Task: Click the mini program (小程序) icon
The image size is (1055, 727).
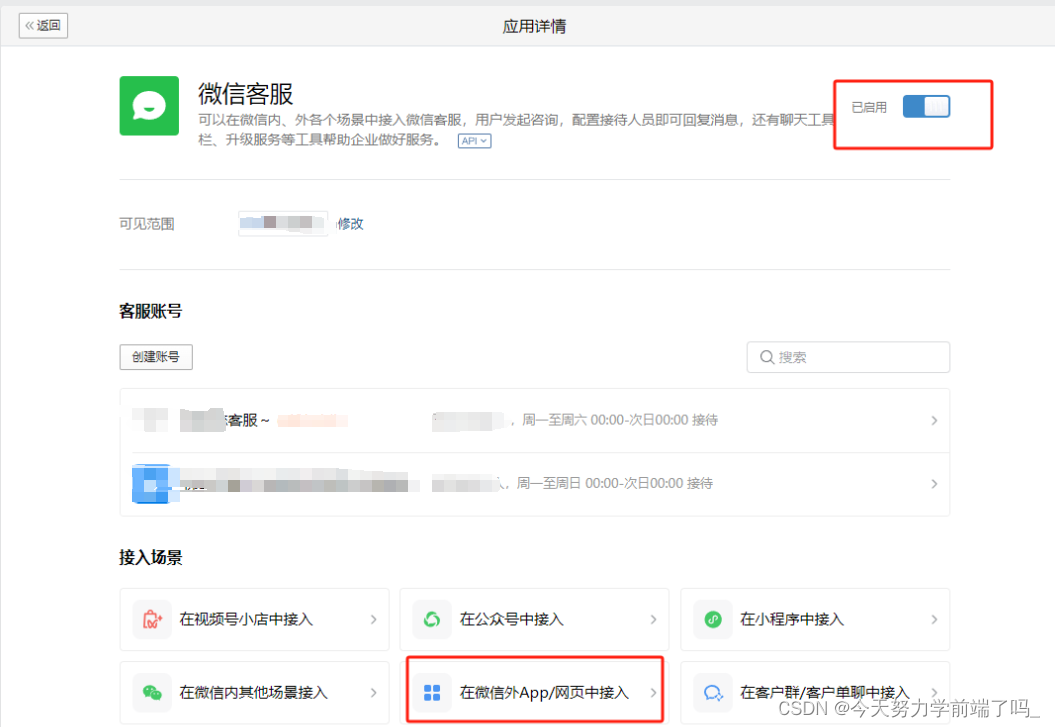Action: tap(713, 619)
